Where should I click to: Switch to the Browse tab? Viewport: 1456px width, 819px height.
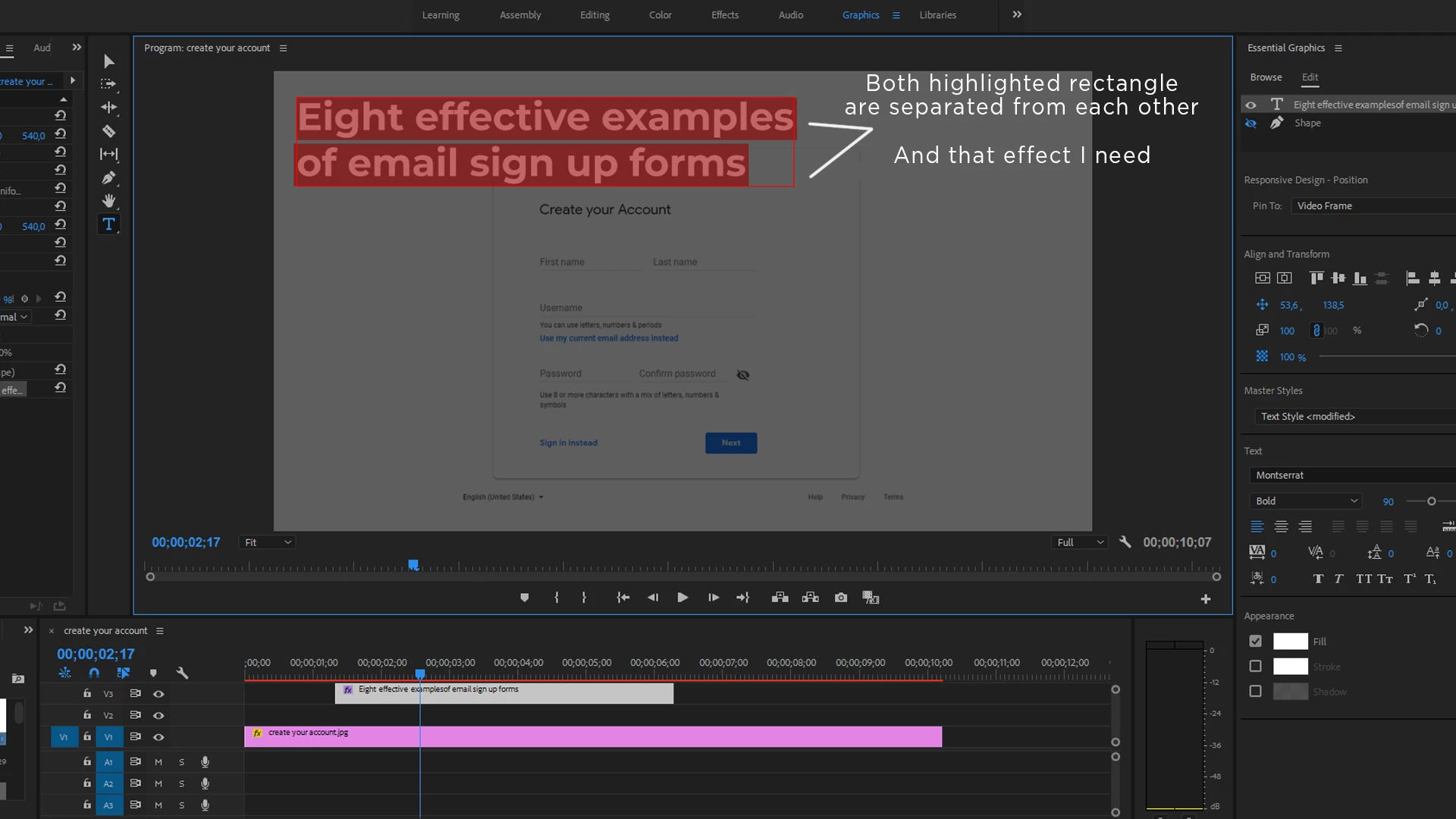(1266, 77)
